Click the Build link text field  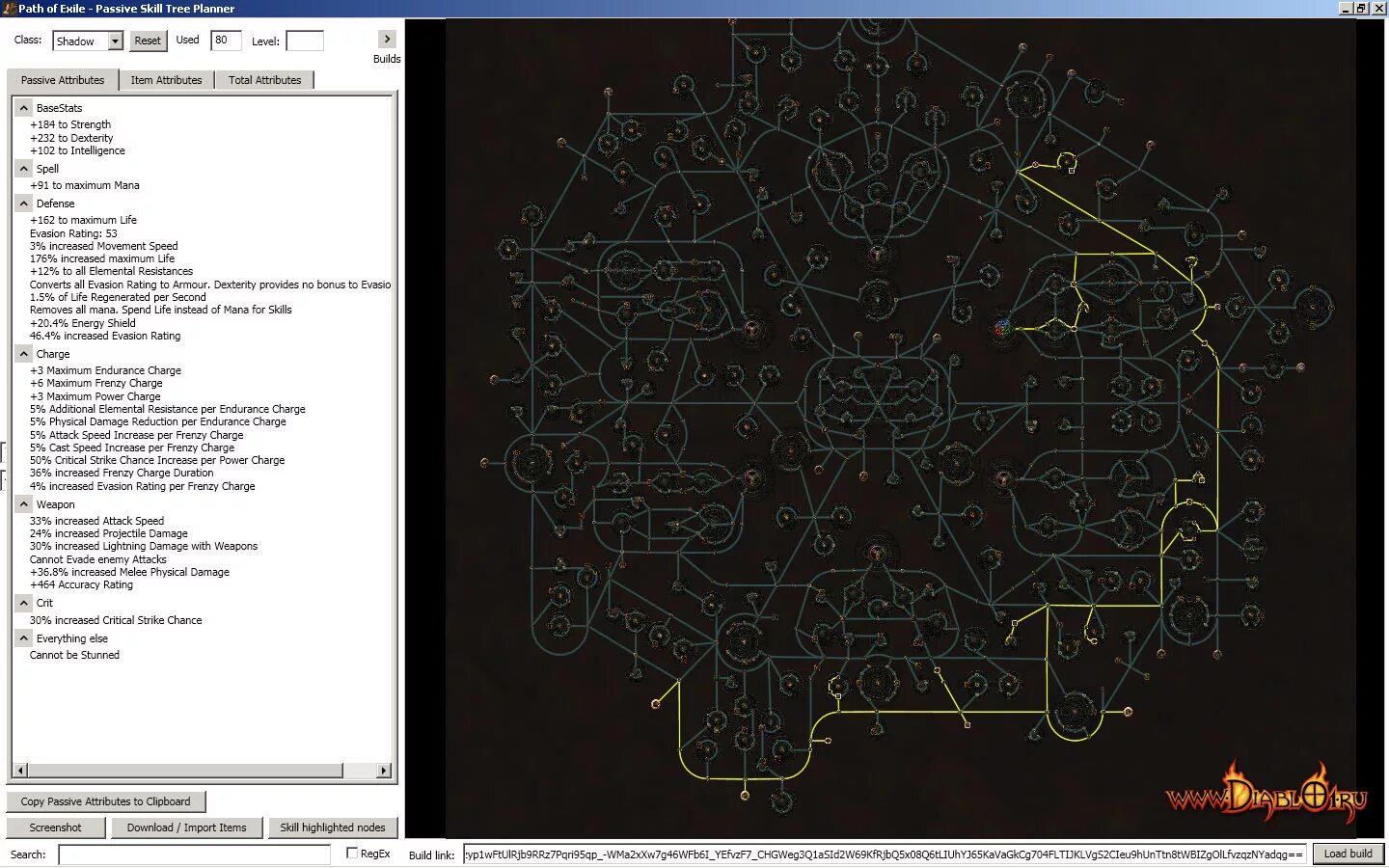click(885, 854)
